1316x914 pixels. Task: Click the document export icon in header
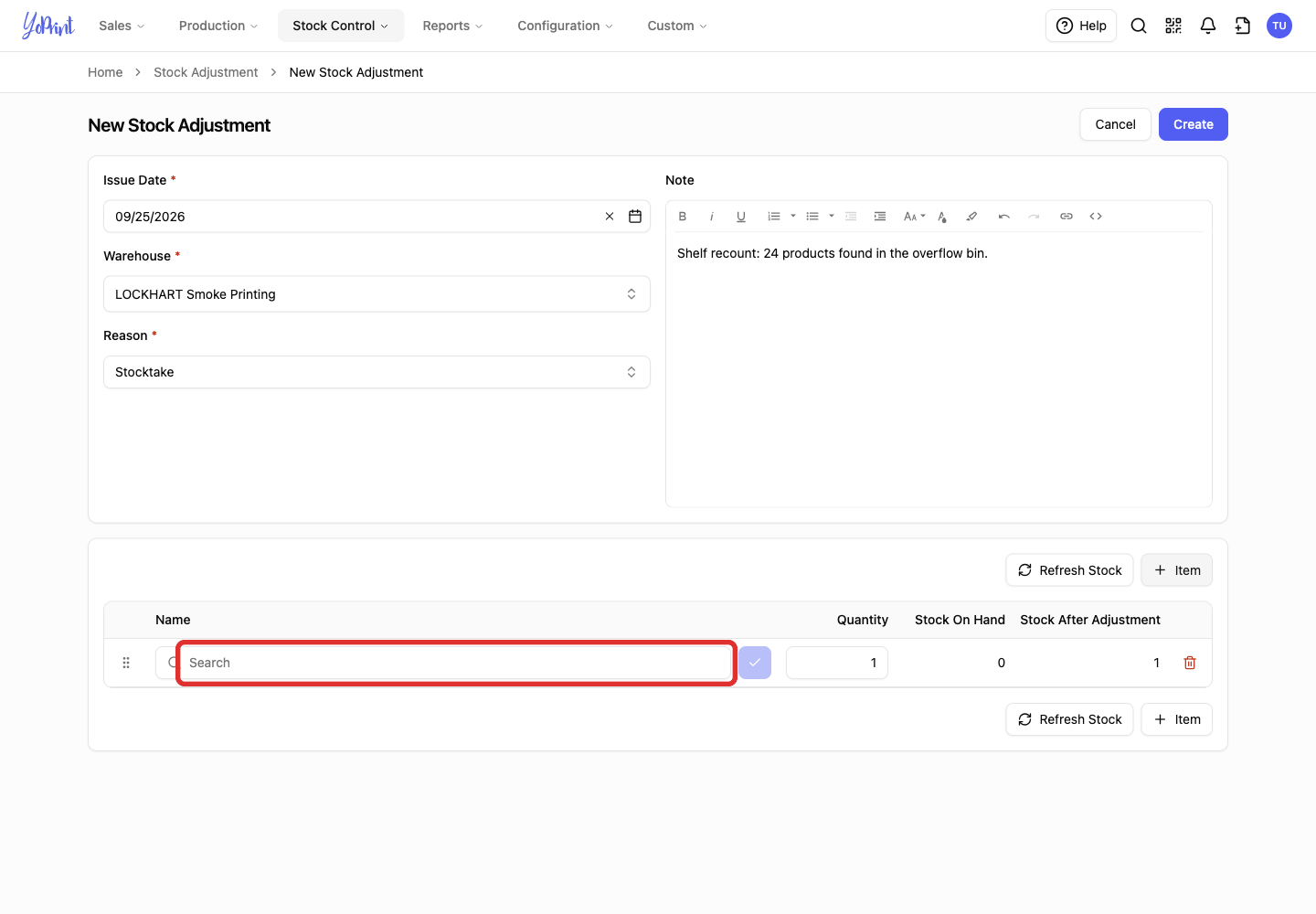pyautogui.click(x=1243, y=26)
